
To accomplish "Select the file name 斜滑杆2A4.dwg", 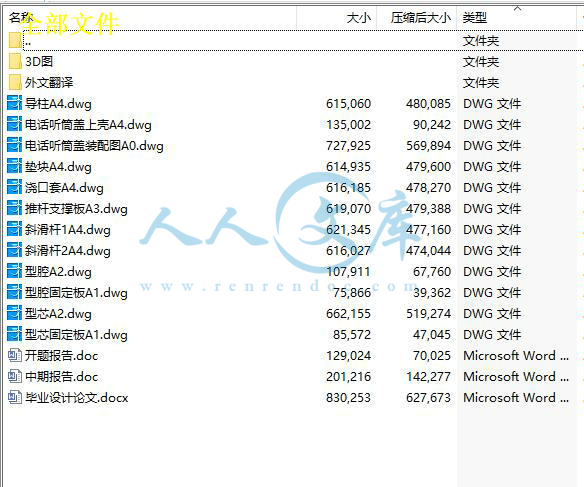I will [x=68, y=251].
